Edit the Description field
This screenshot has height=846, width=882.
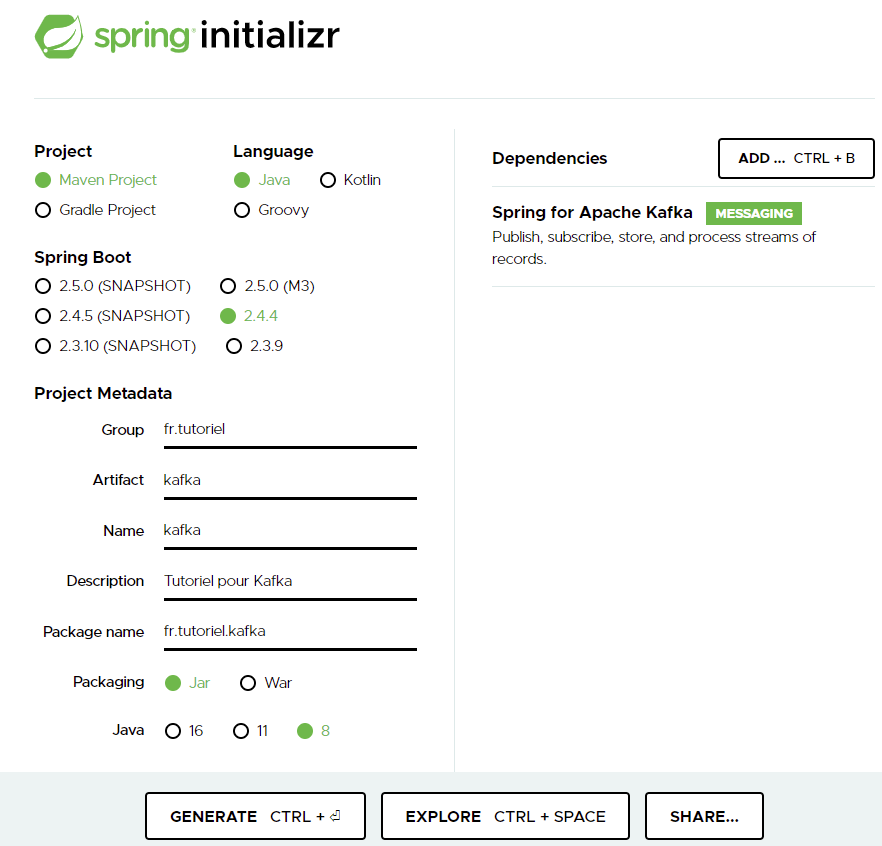[x=289, y=581]
